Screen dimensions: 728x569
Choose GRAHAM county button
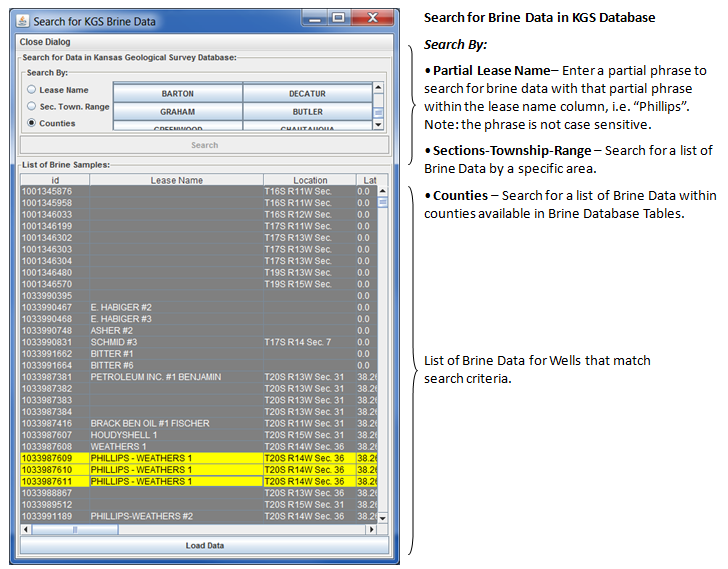coord(178,111)
